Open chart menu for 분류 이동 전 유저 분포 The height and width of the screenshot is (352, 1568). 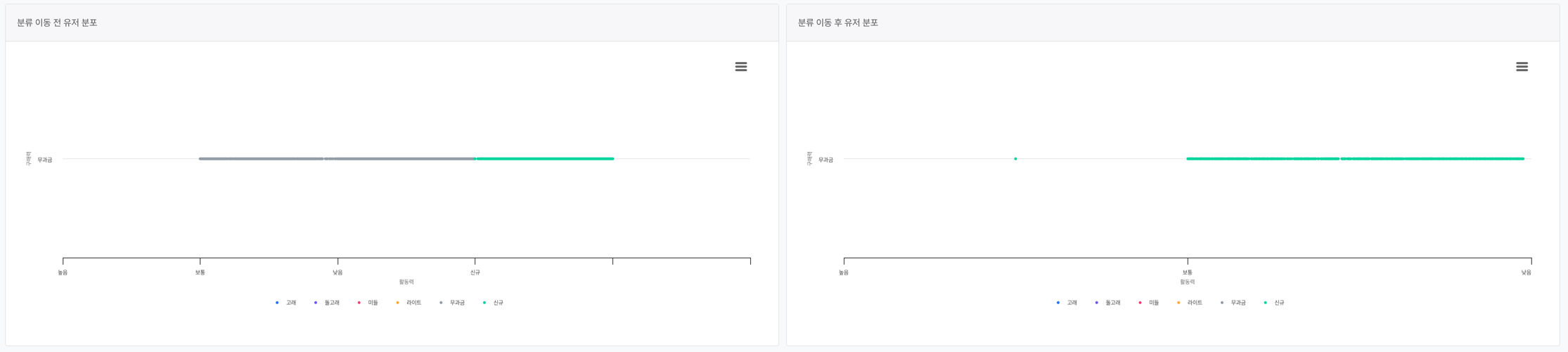740,67
